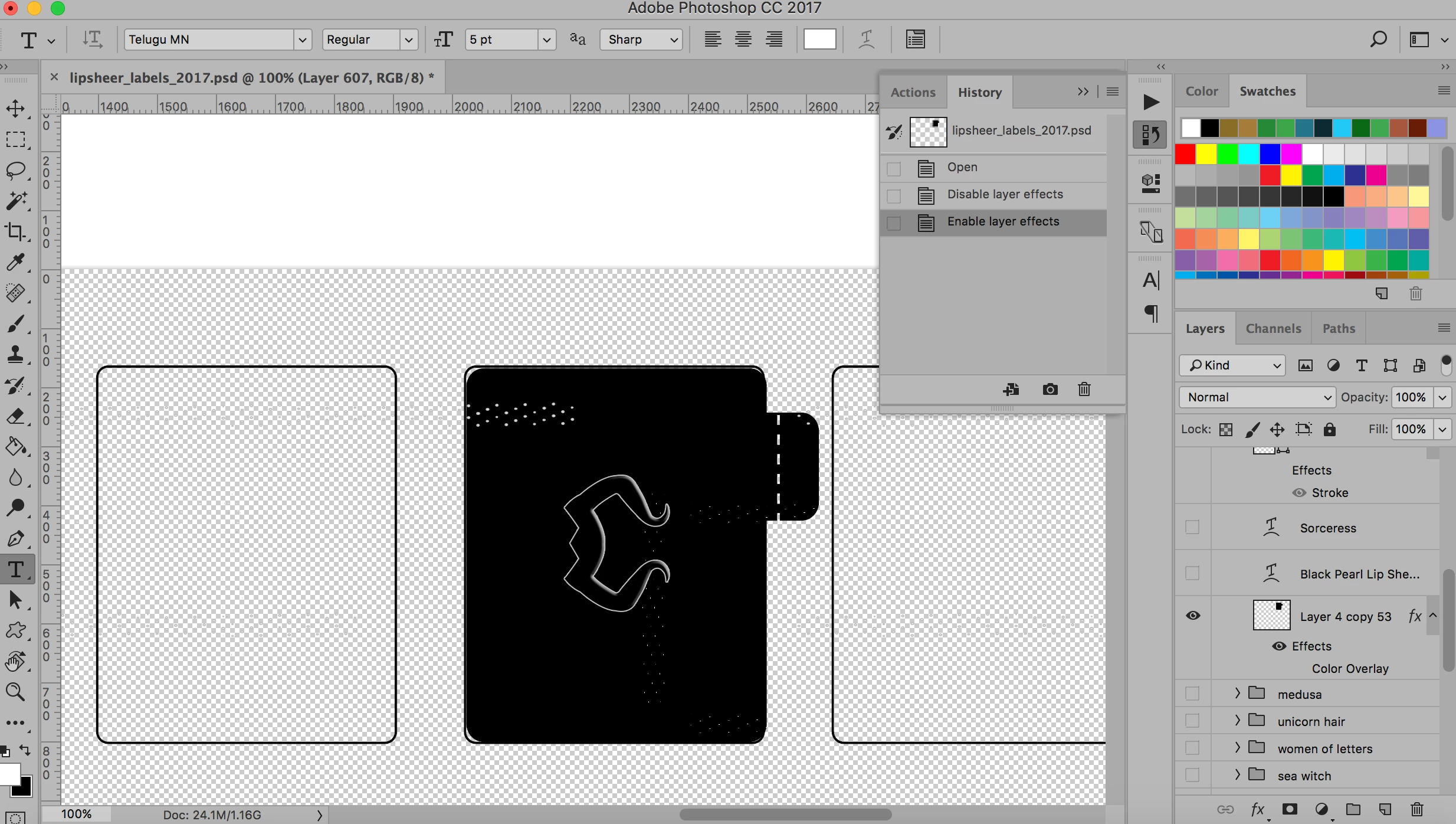Select the Eraser tool
1456x824 pixels.
[16, 416]
